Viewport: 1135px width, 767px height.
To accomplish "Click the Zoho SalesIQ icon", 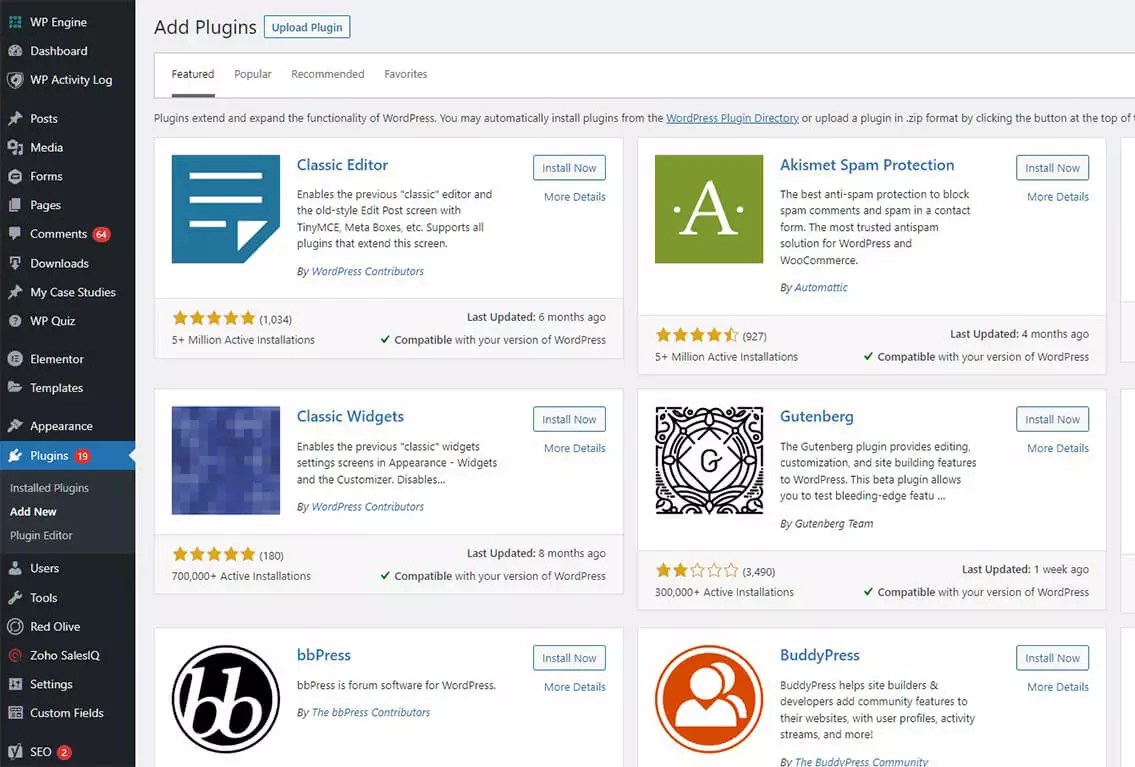I will click(x=15, y=656).
